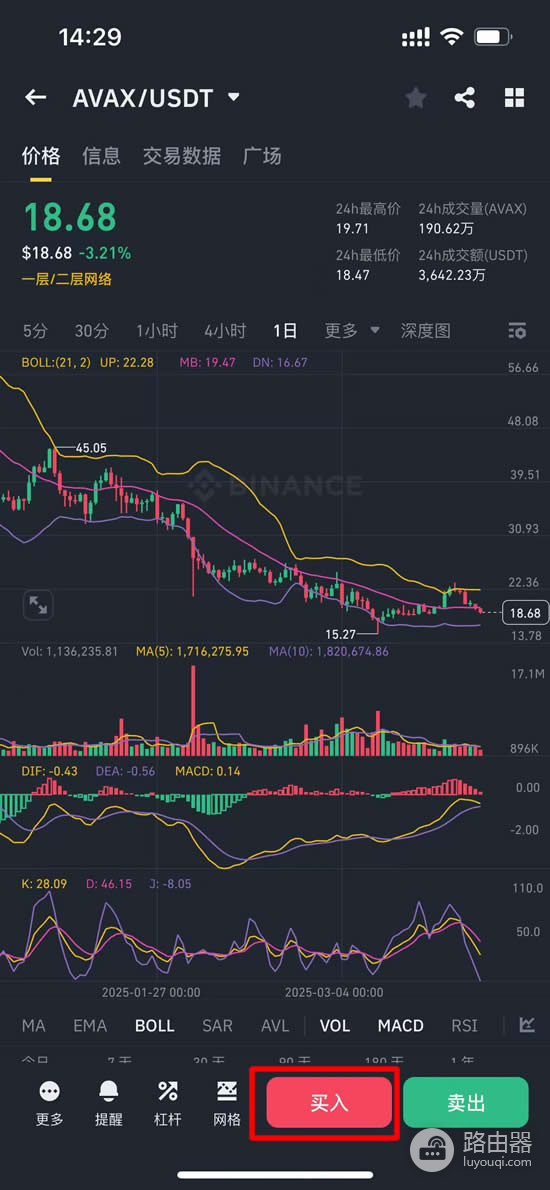The image size is (550, 1190).
Task: Toggle MACD sub-indicator
Action: (x=401, y=1026)
